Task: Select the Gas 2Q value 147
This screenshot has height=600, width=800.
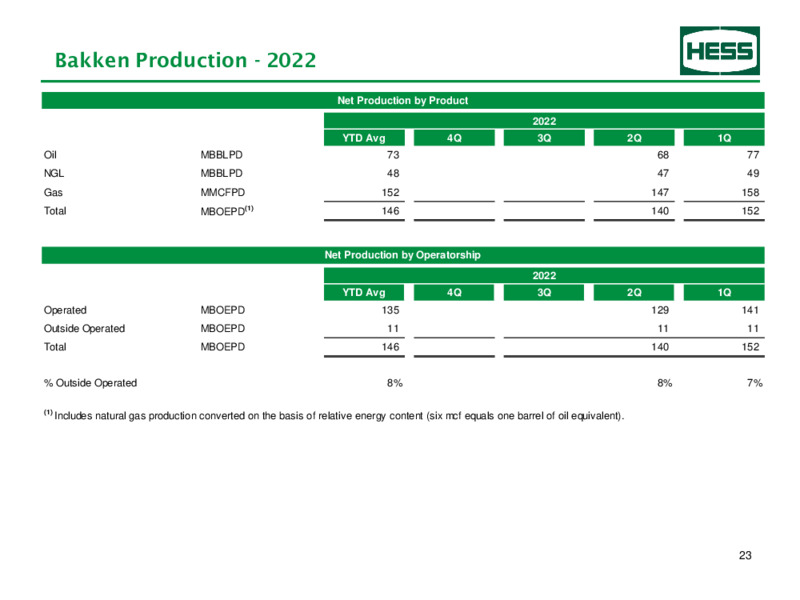Action: tap(660, 192)
